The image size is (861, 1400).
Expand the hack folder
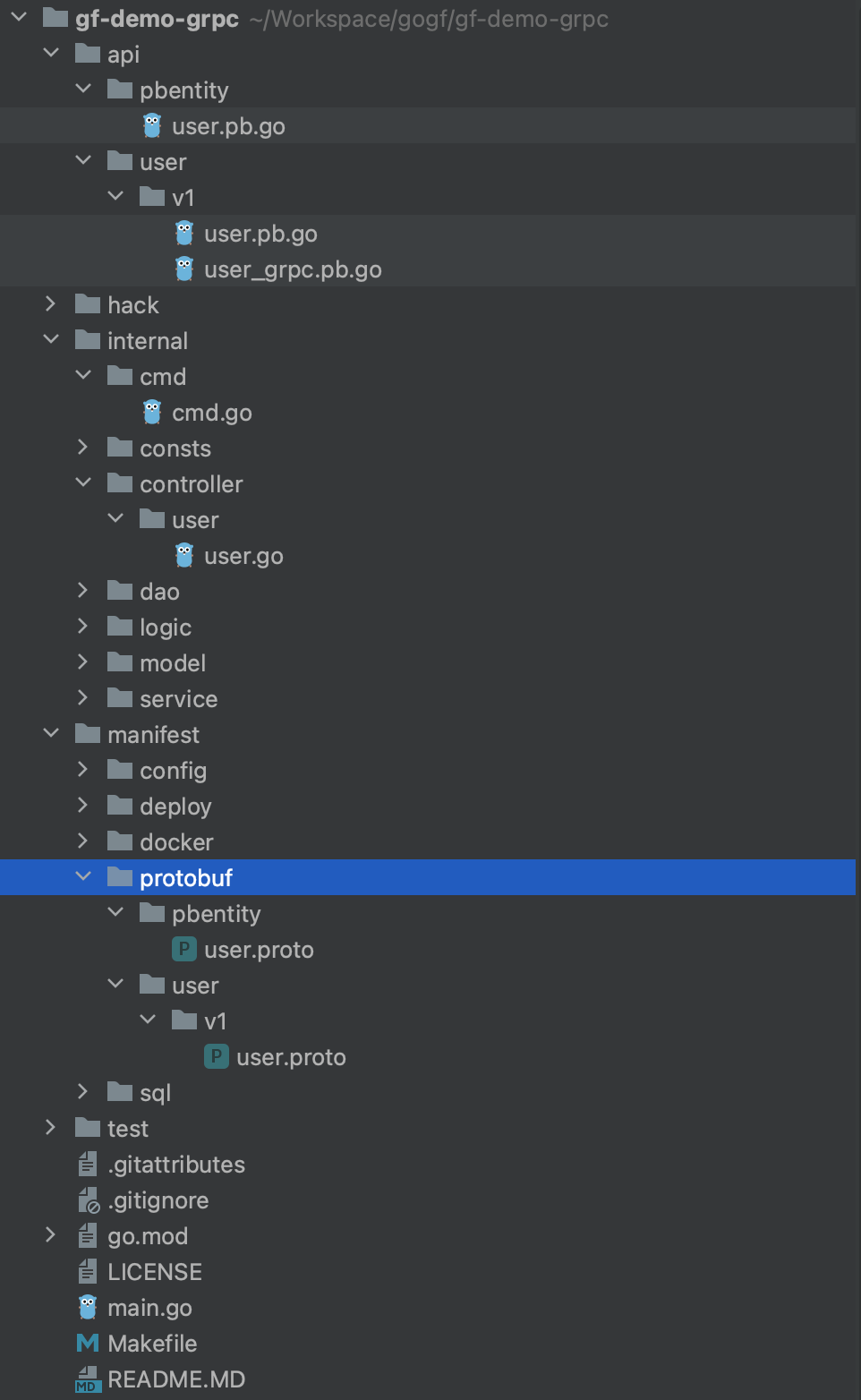point(51,304)
